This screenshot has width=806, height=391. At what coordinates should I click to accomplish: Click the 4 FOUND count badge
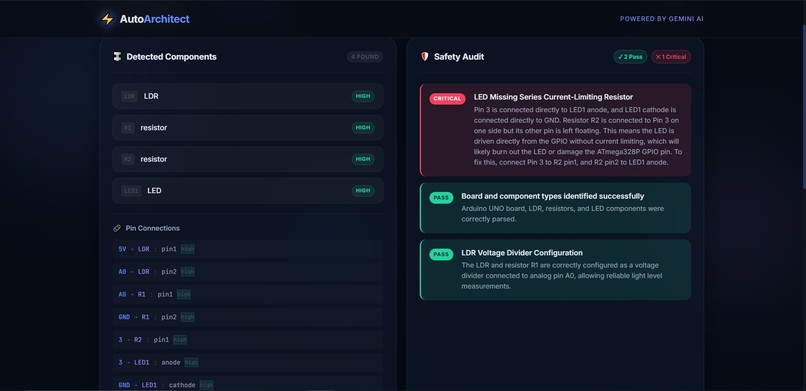tap(365, 57)
